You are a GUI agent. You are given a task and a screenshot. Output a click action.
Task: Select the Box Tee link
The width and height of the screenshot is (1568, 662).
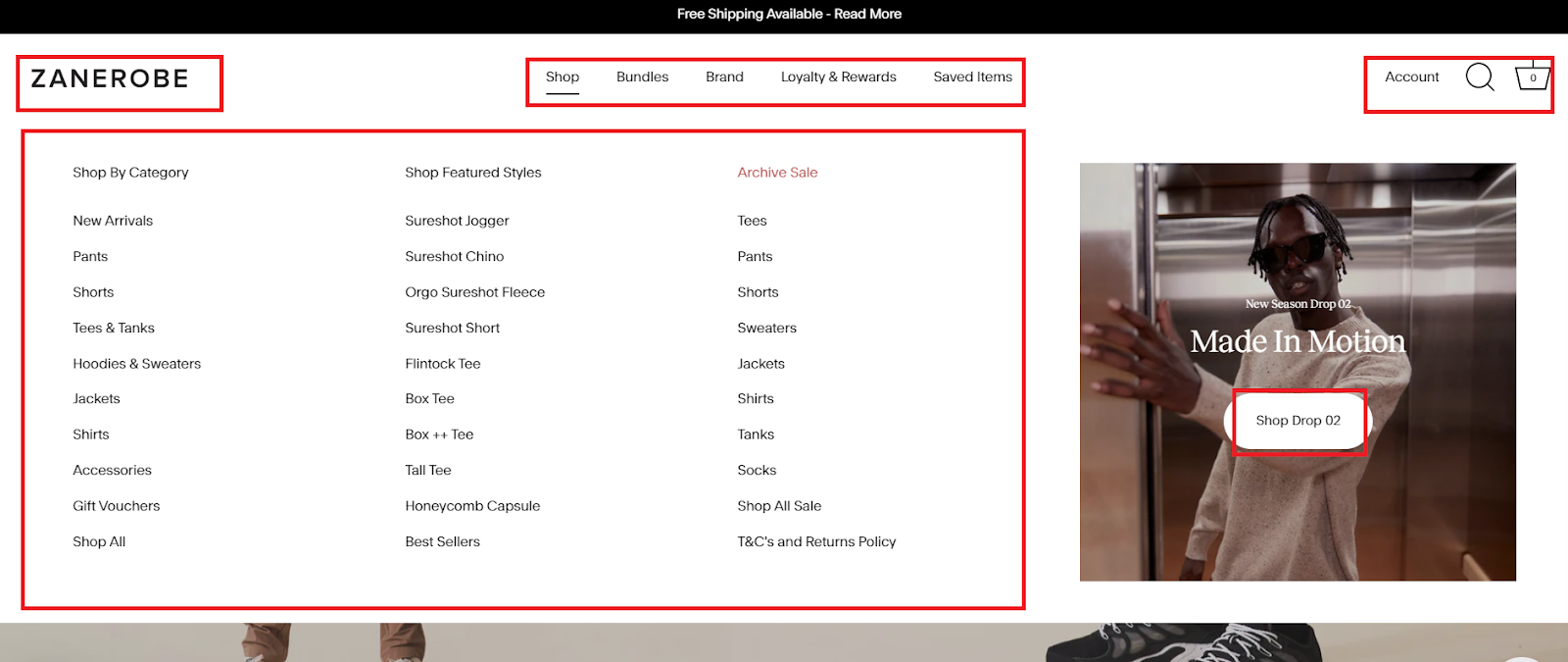[x=430, y=398]
